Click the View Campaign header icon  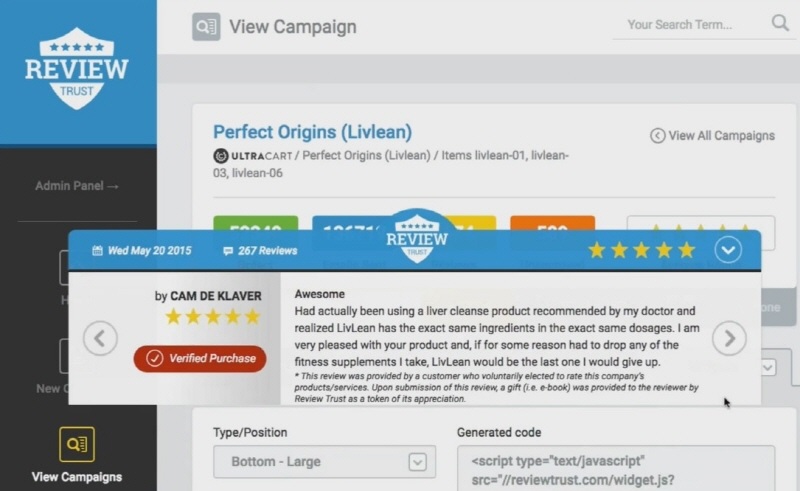coord(206,27)
